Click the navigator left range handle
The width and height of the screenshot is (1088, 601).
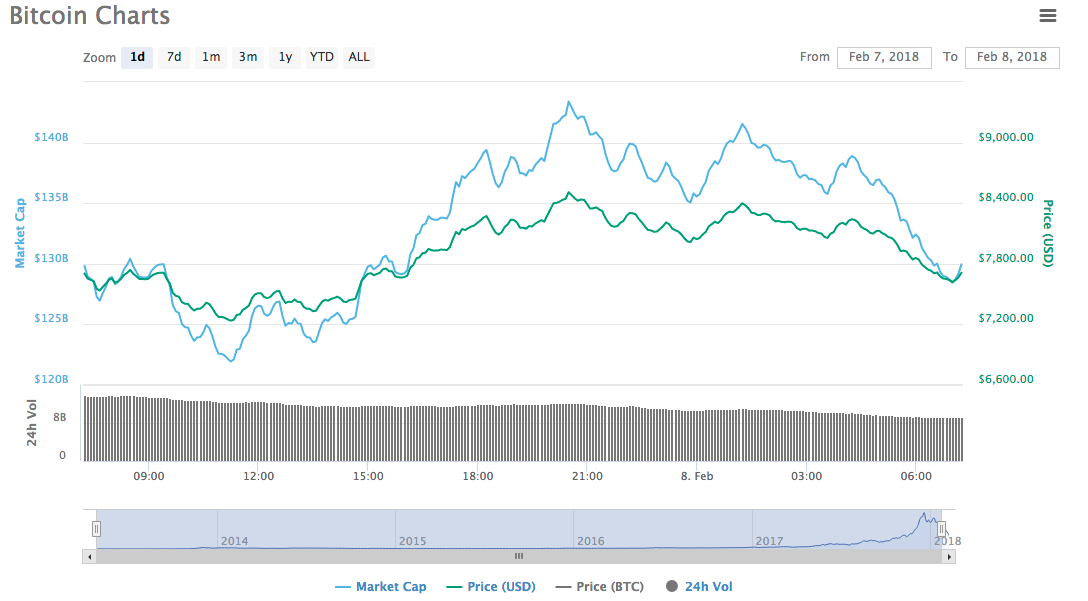(96, 529)
